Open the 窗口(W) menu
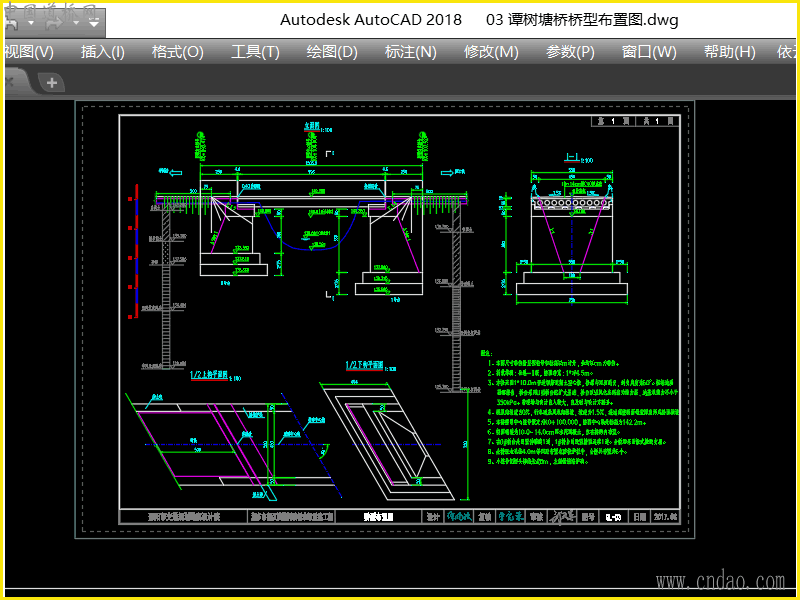The height and width of the screenshot is (600, 800). click(649, 52)
